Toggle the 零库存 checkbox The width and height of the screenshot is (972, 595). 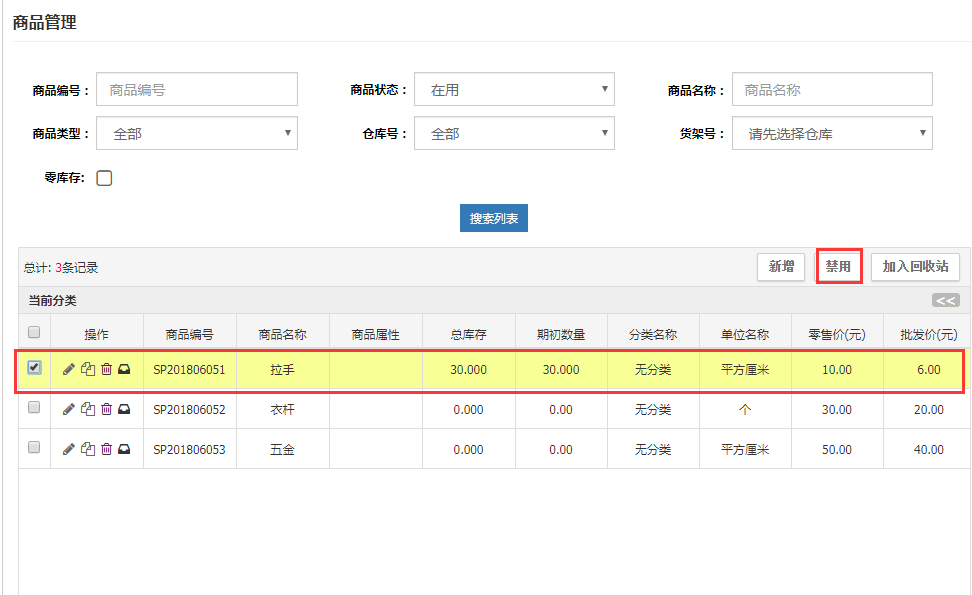coord(104,178)
